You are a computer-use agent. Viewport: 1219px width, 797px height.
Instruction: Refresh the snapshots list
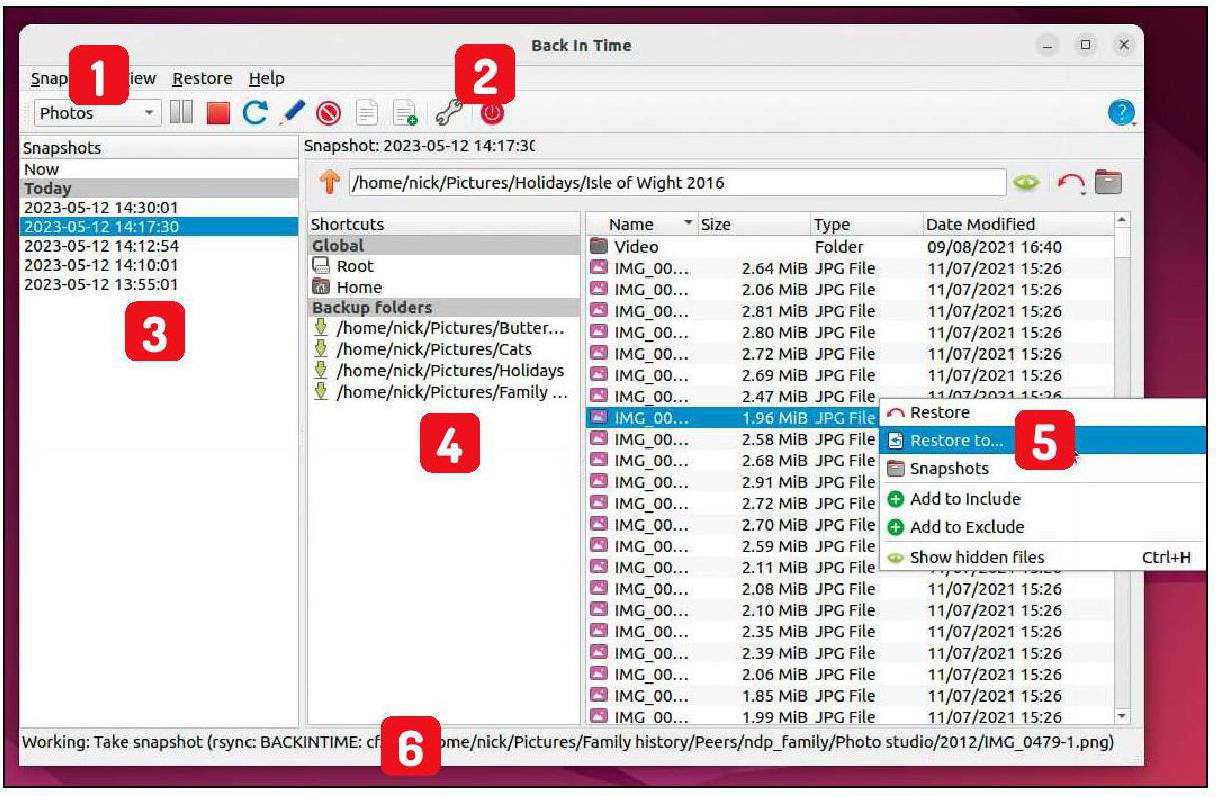[255, 114]
